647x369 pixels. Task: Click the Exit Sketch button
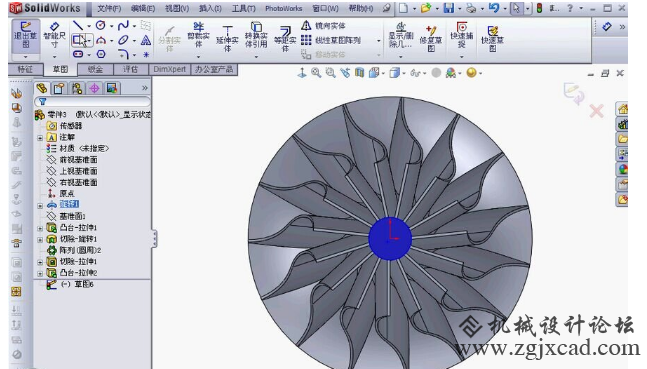click(26, 35)
